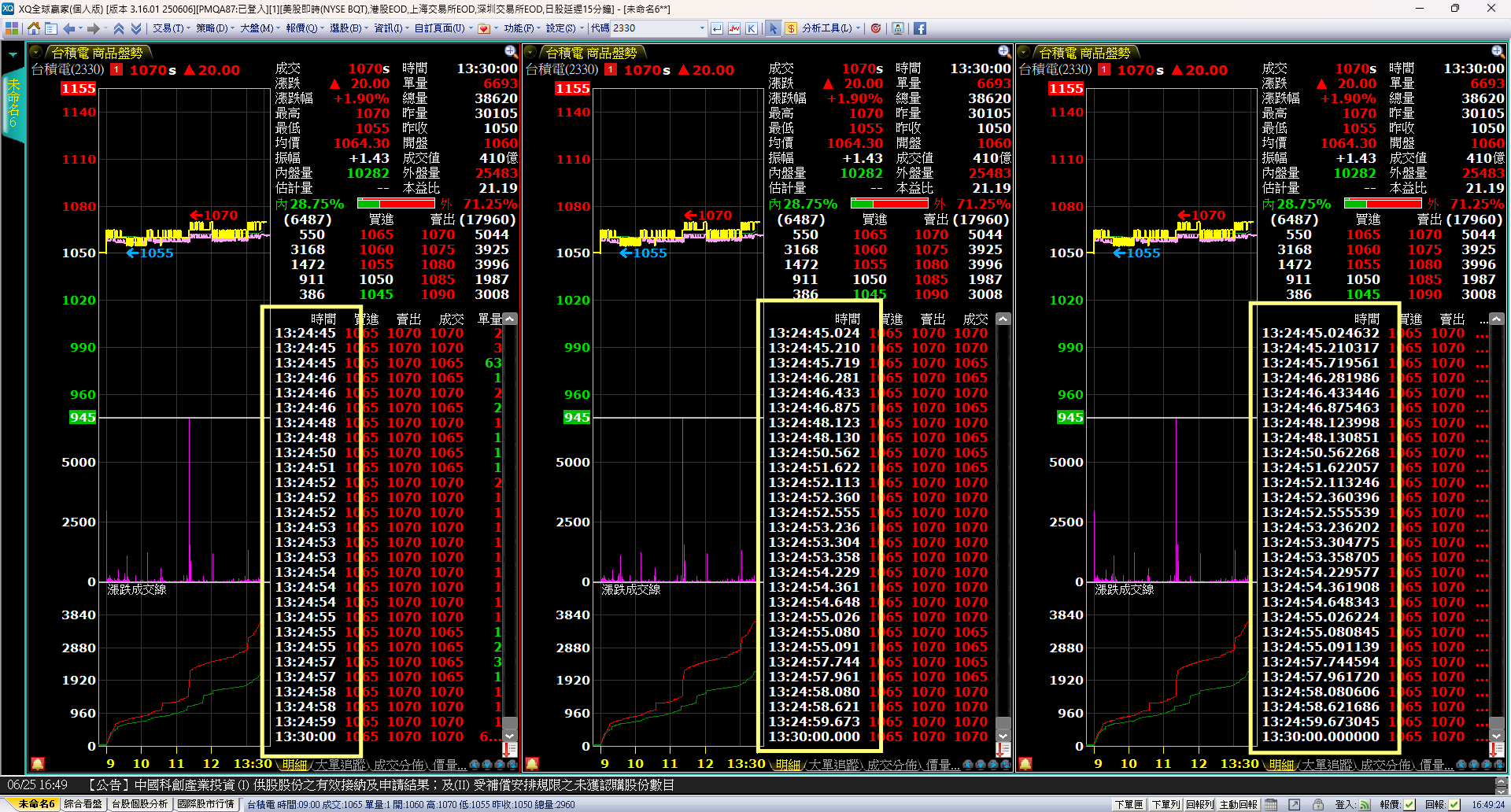Select the arrow pointer cursor tool
This screenshot has height=812, width=1511.
tap(773, 28)
